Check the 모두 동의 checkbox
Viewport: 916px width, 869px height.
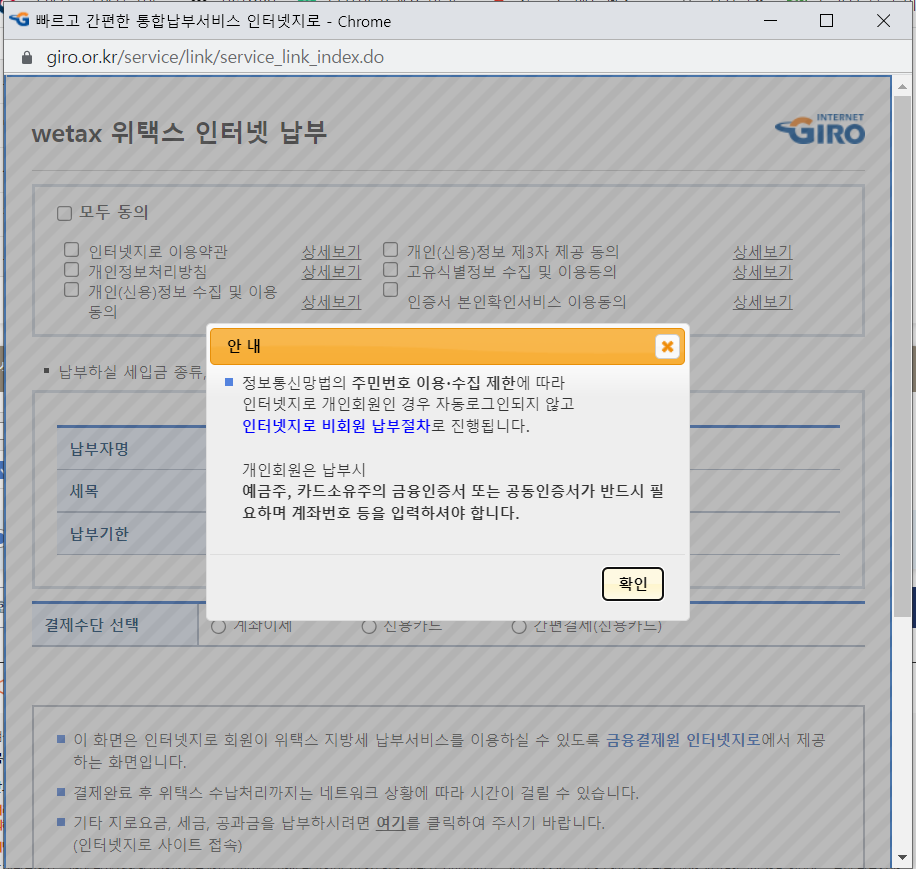point(64,213)
